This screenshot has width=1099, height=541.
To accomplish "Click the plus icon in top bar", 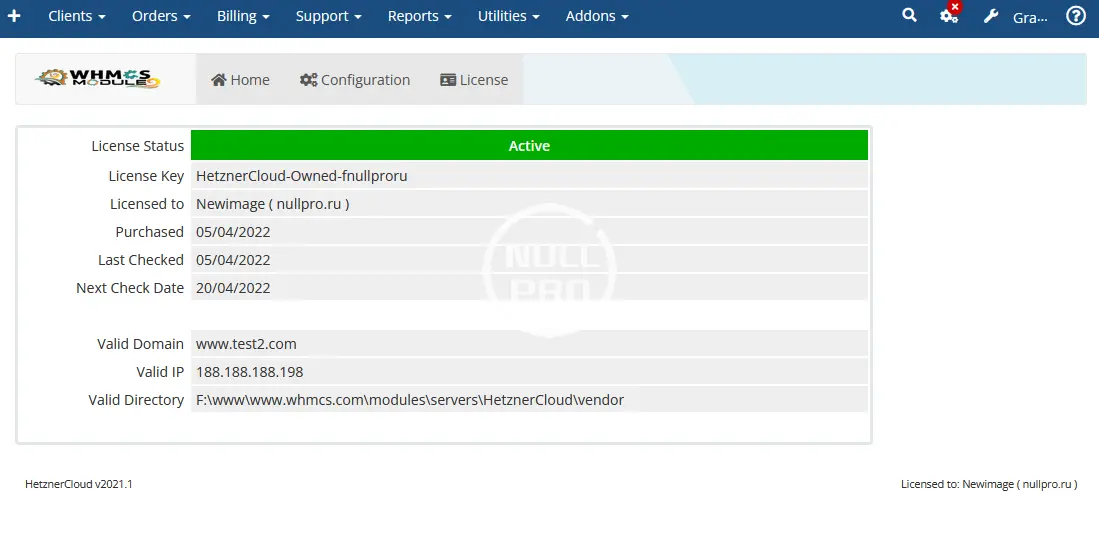I will point(14,16).
